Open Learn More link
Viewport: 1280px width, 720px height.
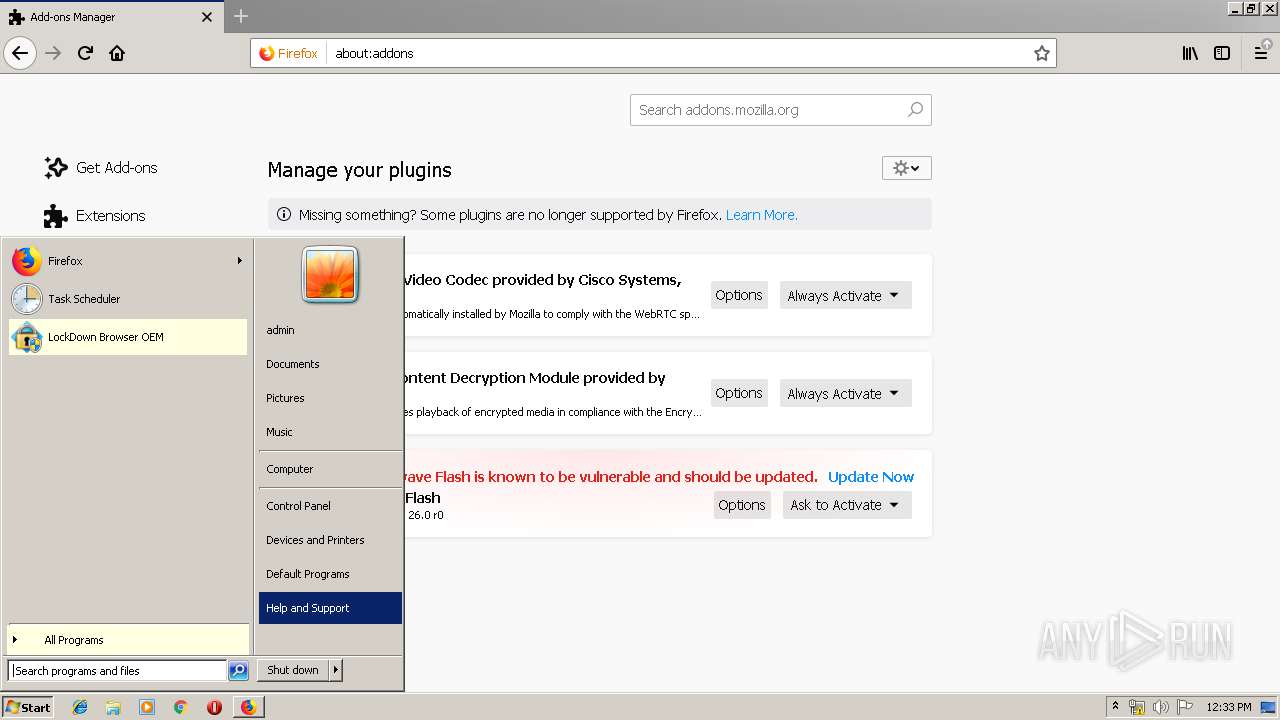(761, 215)
